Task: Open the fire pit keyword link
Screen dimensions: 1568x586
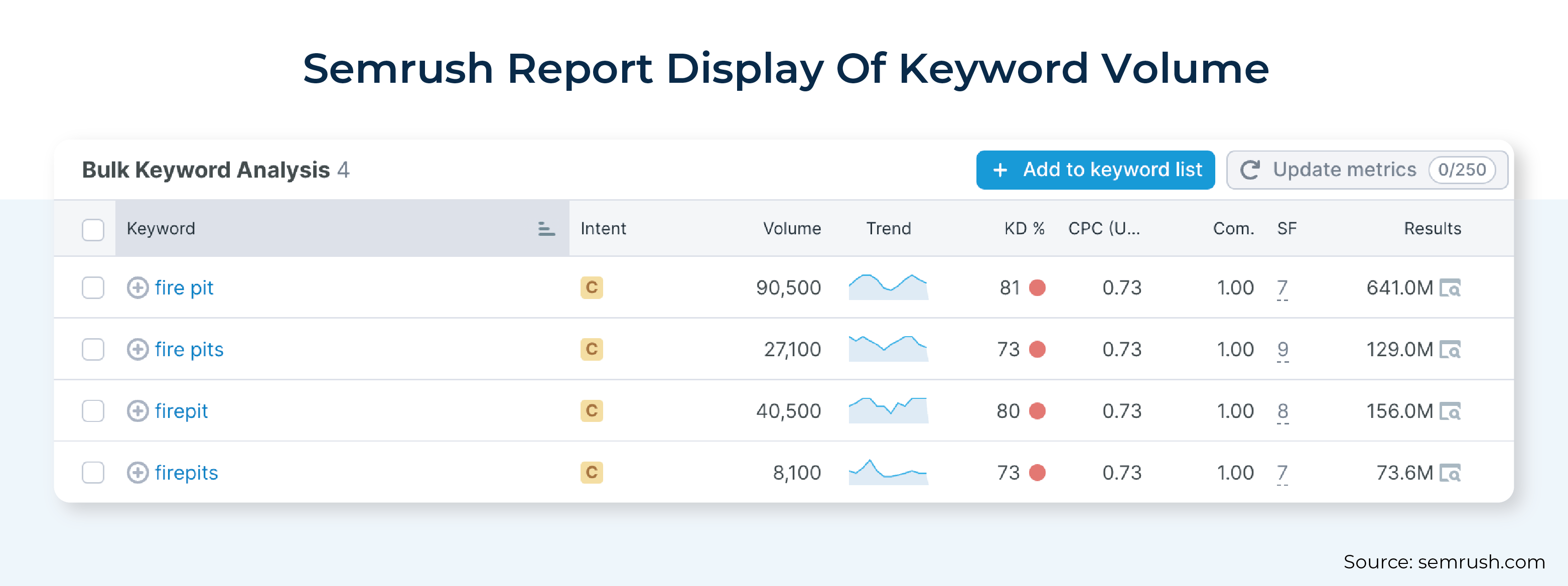Action: tap(184, 288)
